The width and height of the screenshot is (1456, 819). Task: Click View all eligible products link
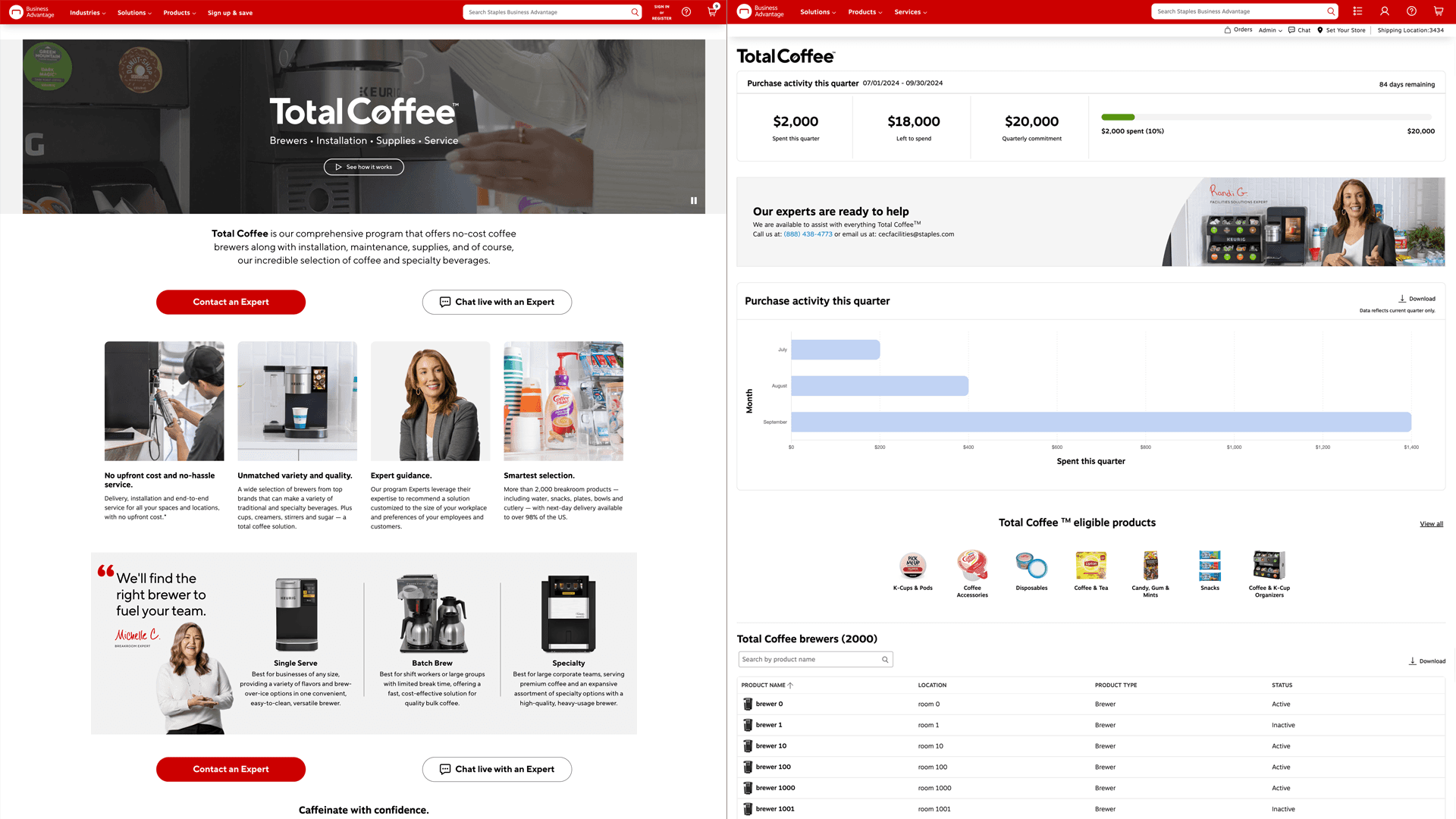tap(1431, 524)
